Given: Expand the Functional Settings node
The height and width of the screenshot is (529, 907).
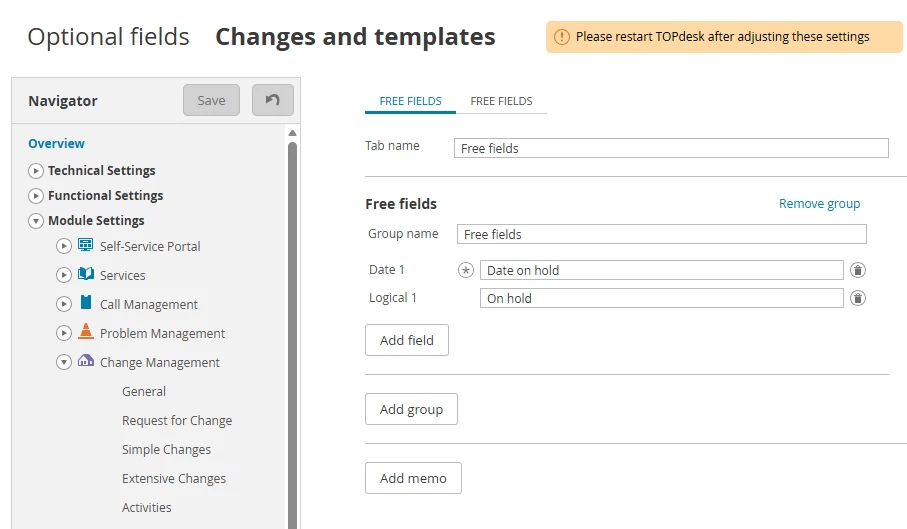Looking at the screenshot, I should [x=37, y=196].
